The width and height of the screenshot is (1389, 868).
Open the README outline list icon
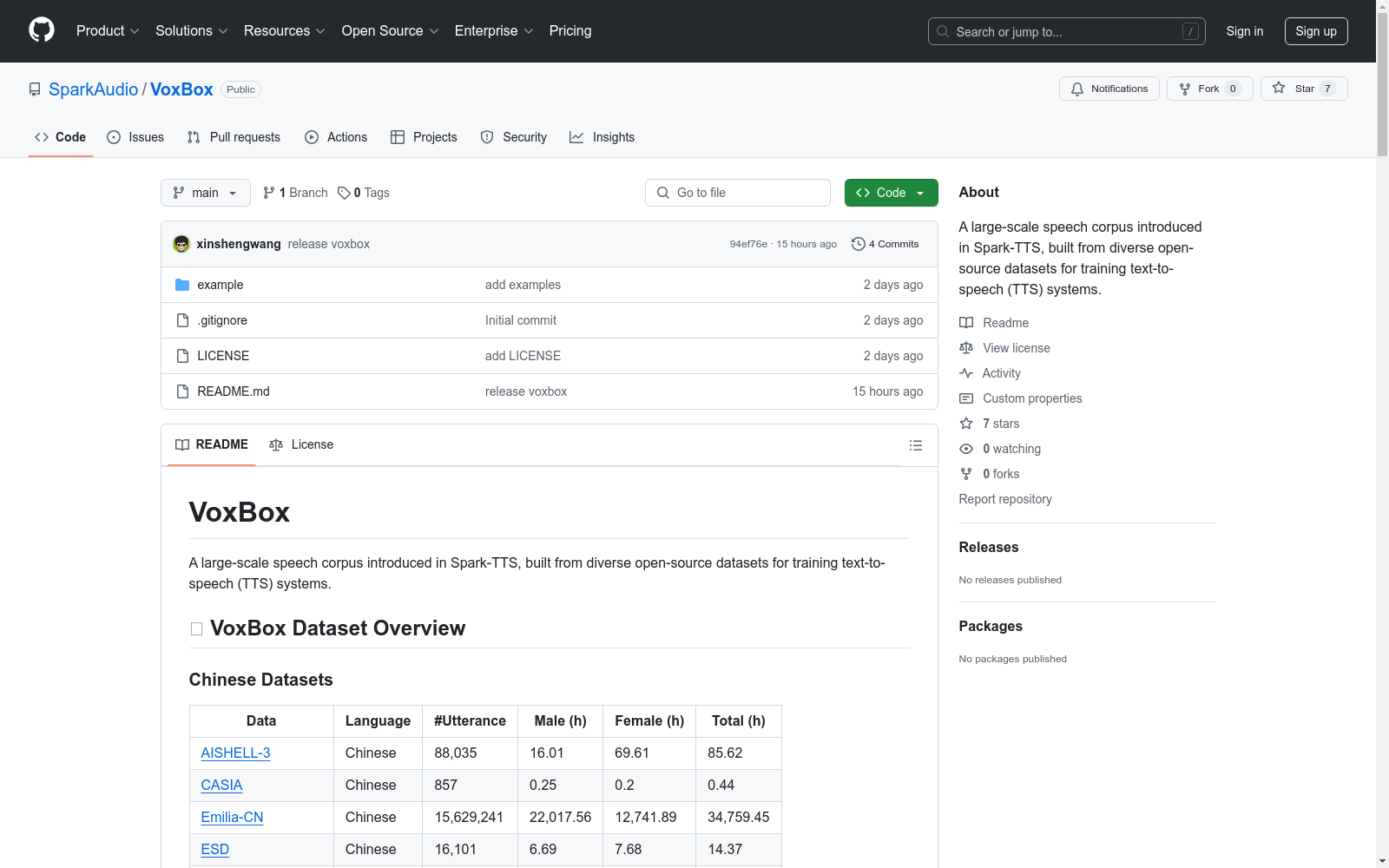point(915,445)
